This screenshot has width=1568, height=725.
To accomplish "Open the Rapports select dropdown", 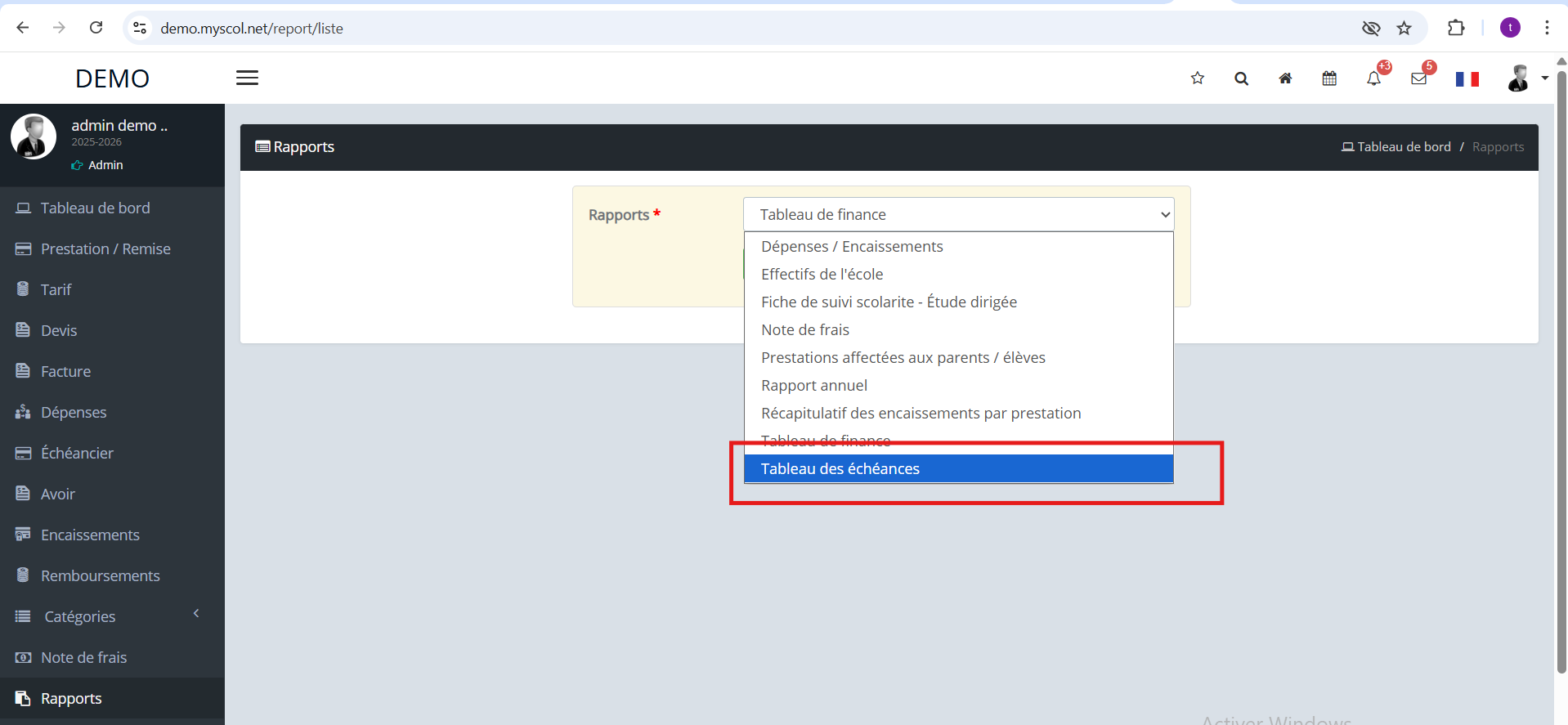I will 958,214.
